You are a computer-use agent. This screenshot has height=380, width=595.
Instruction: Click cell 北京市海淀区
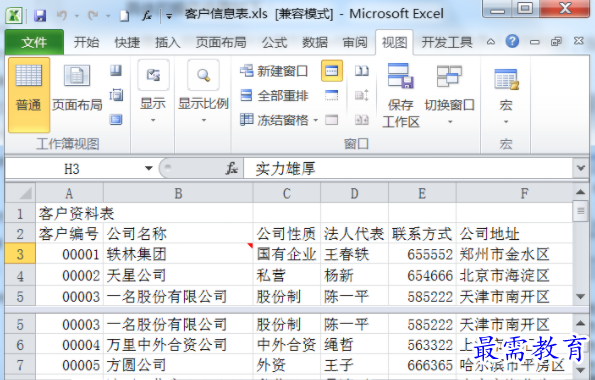click(514, 275)
